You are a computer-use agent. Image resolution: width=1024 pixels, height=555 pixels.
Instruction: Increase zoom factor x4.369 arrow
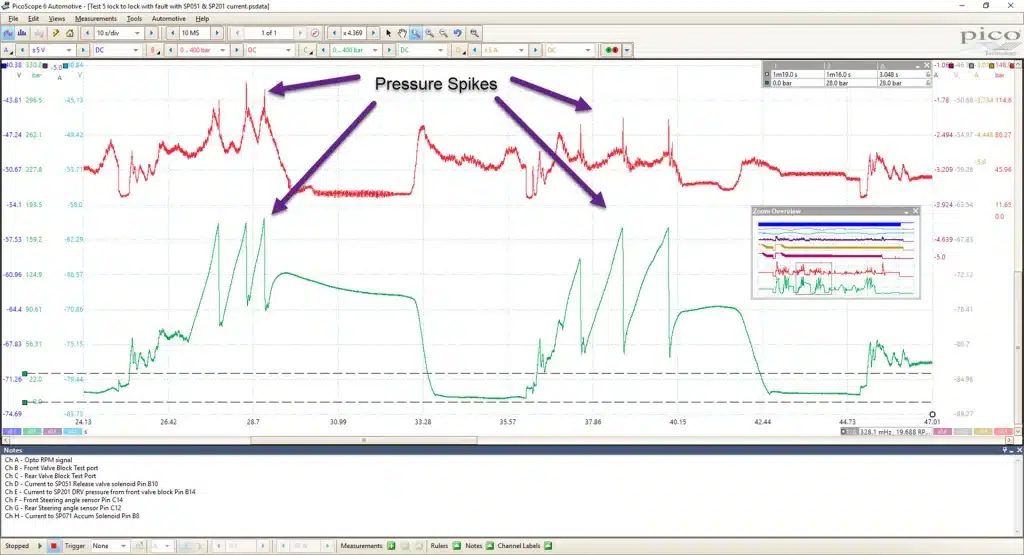(374, 33)
